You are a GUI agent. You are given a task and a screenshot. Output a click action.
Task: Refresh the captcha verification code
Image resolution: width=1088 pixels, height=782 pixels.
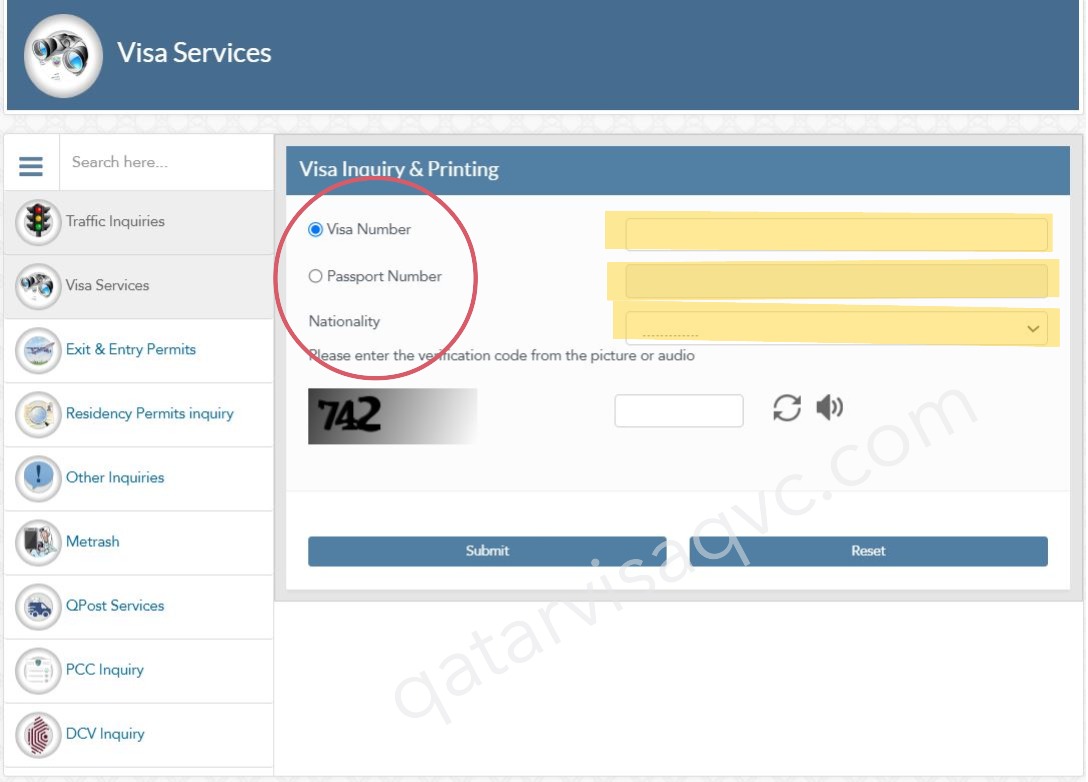[x=789, y=408]
